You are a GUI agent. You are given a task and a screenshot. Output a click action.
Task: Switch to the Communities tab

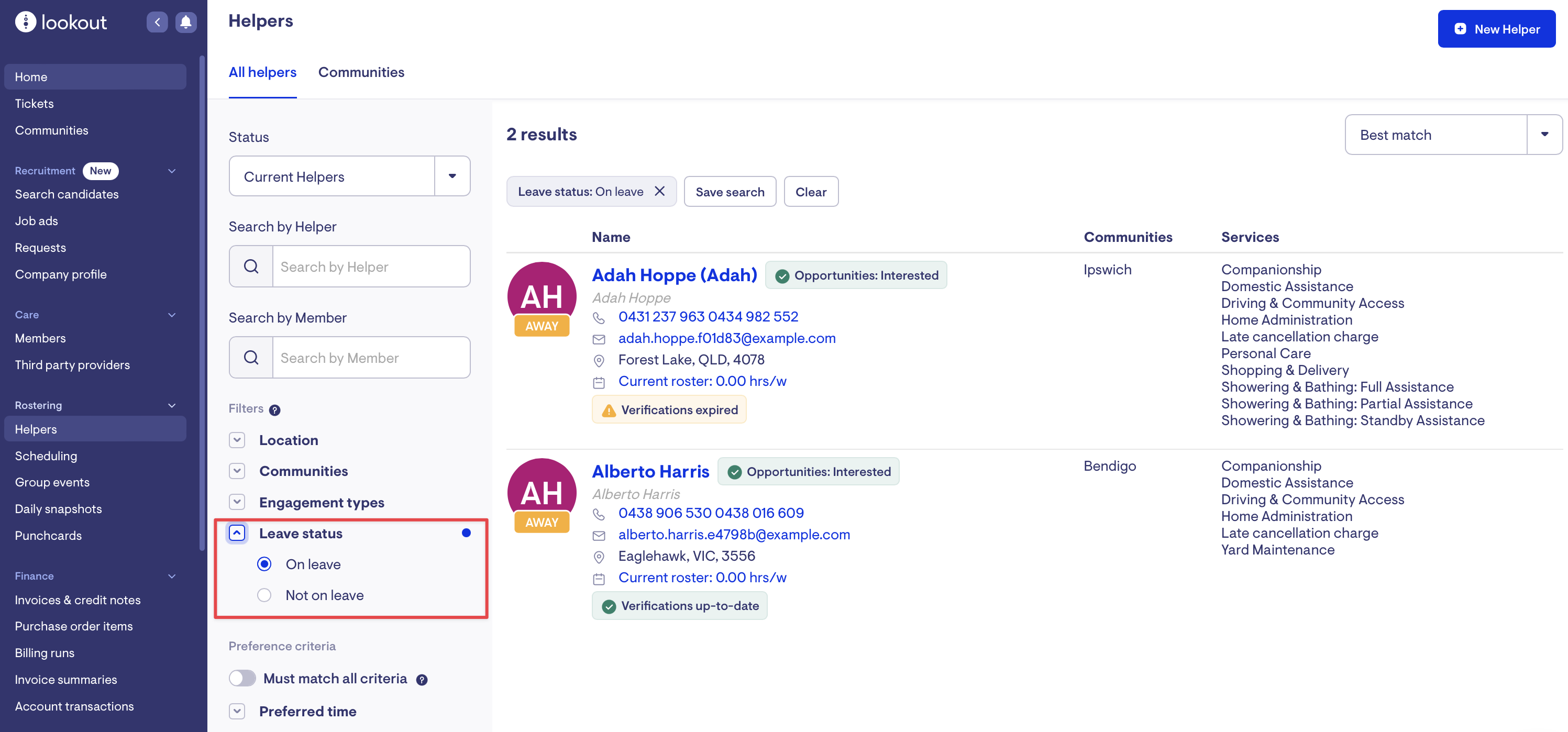pos(361,72)
